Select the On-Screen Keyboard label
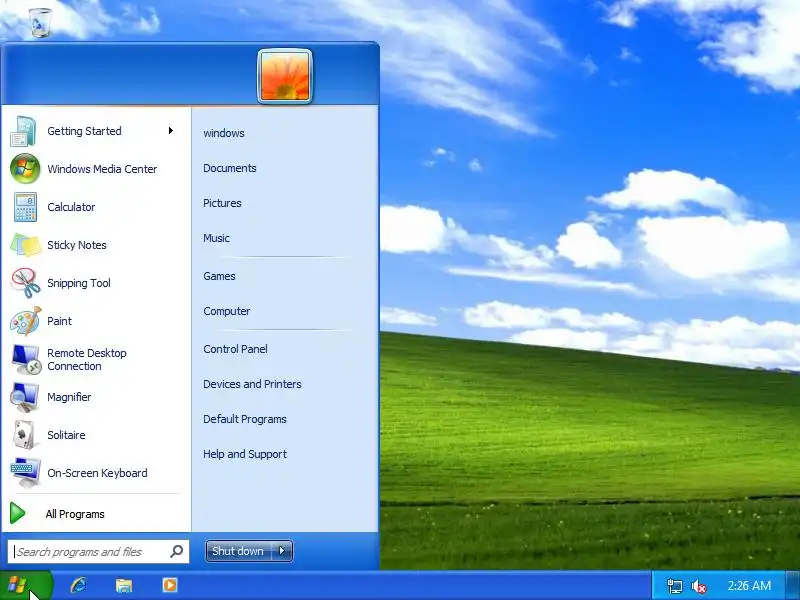800x600 pixels. pyautogui.click(x=97, y=473)
